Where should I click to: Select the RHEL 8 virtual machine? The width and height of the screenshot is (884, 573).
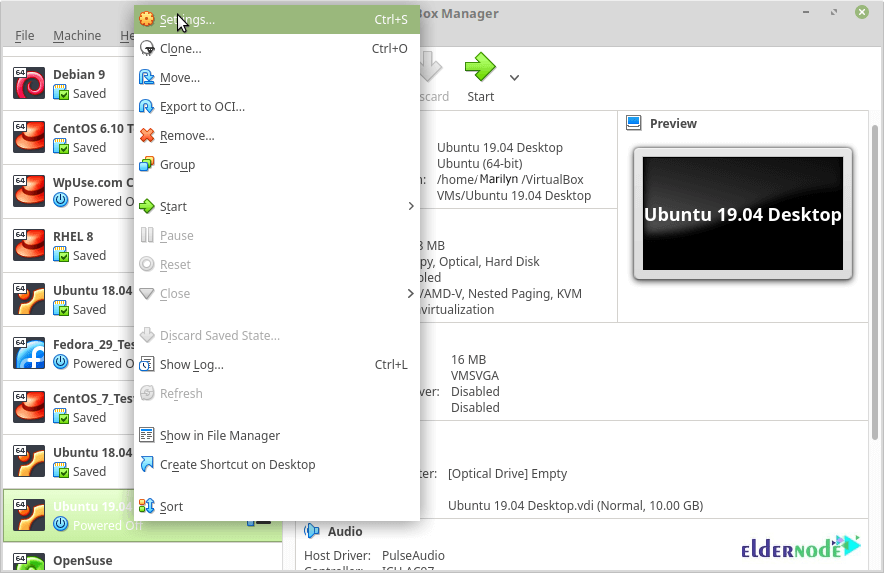pos(69,246)
